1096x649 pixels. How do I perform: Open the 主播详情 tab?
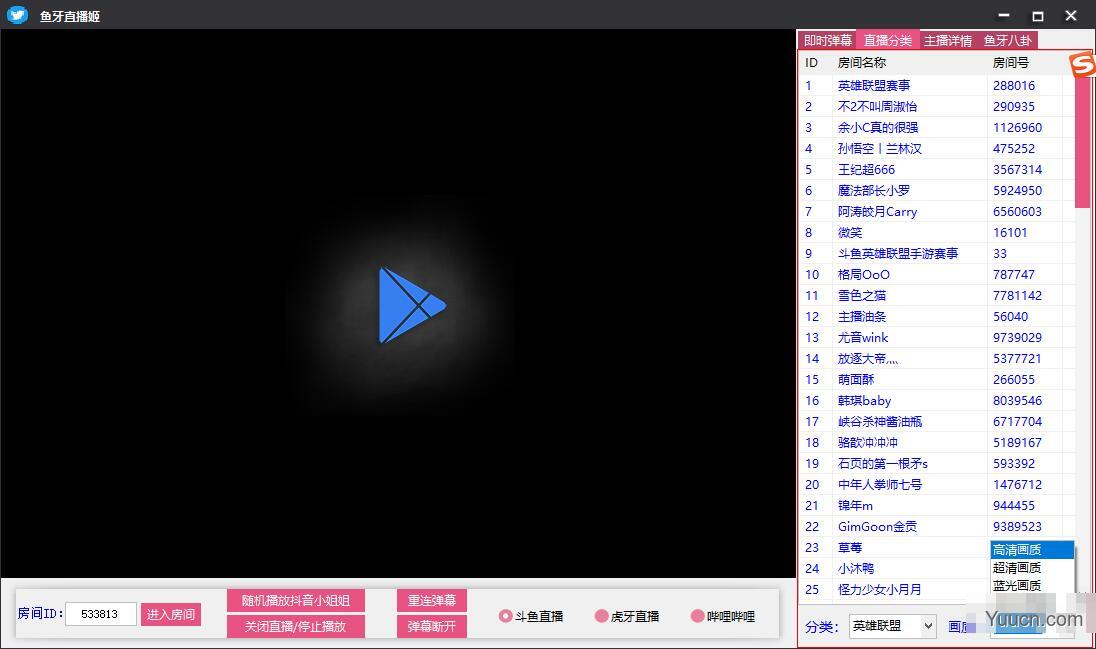pyautogui.click(x=947, y=40)
